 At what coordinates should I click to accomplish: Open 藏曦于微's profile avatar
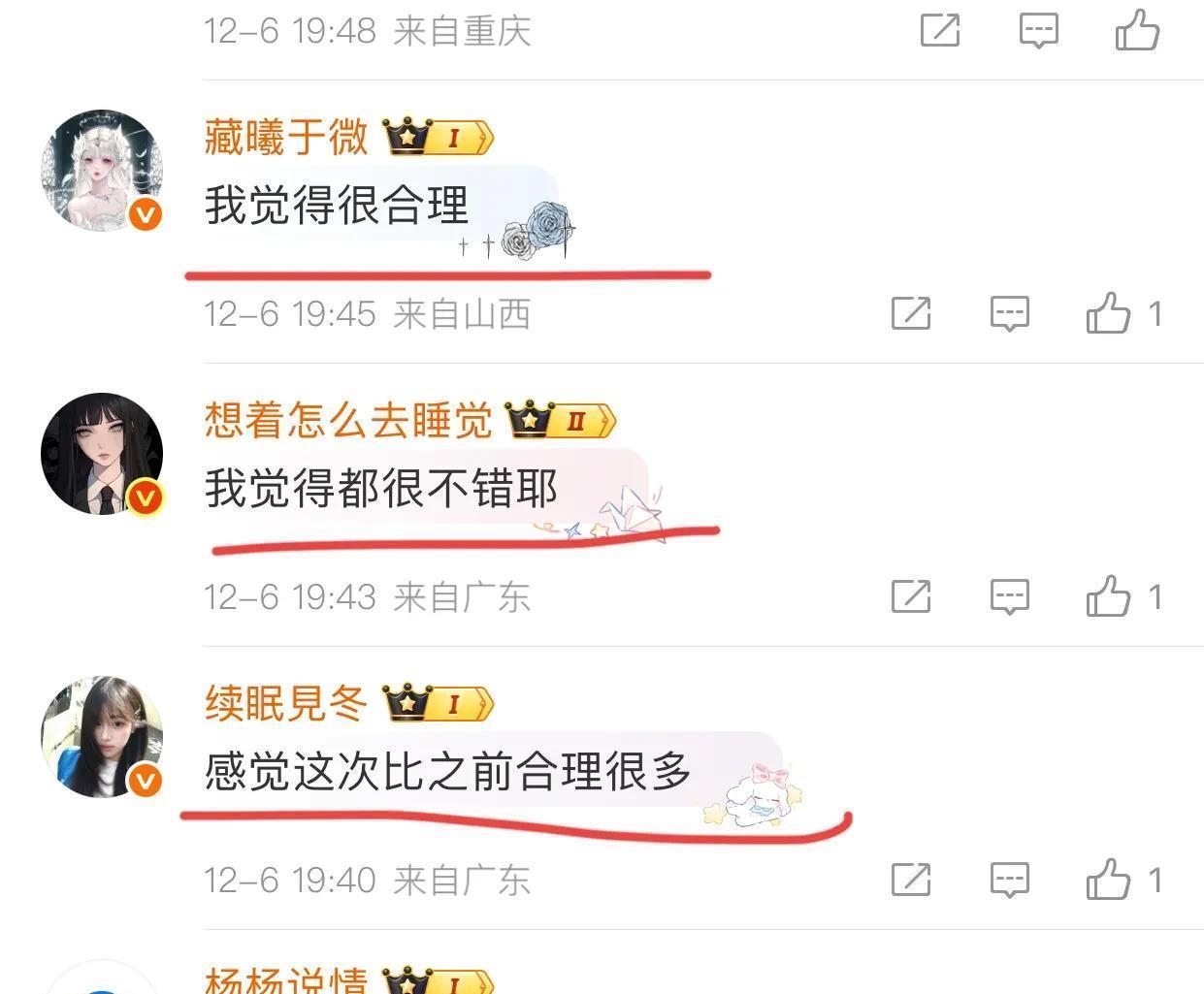tap(102, 171)
